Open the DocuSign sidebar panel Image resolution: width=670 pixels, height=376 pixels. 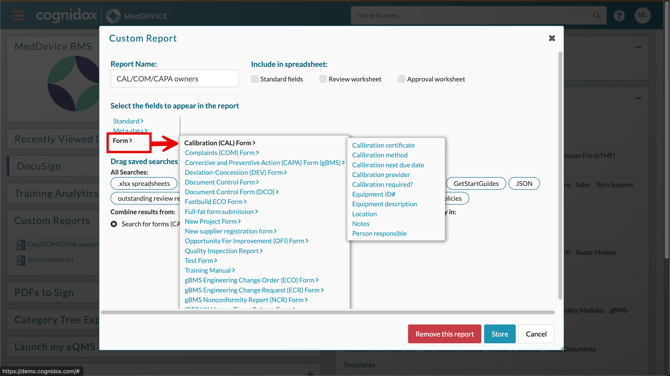tap(53, 166)
